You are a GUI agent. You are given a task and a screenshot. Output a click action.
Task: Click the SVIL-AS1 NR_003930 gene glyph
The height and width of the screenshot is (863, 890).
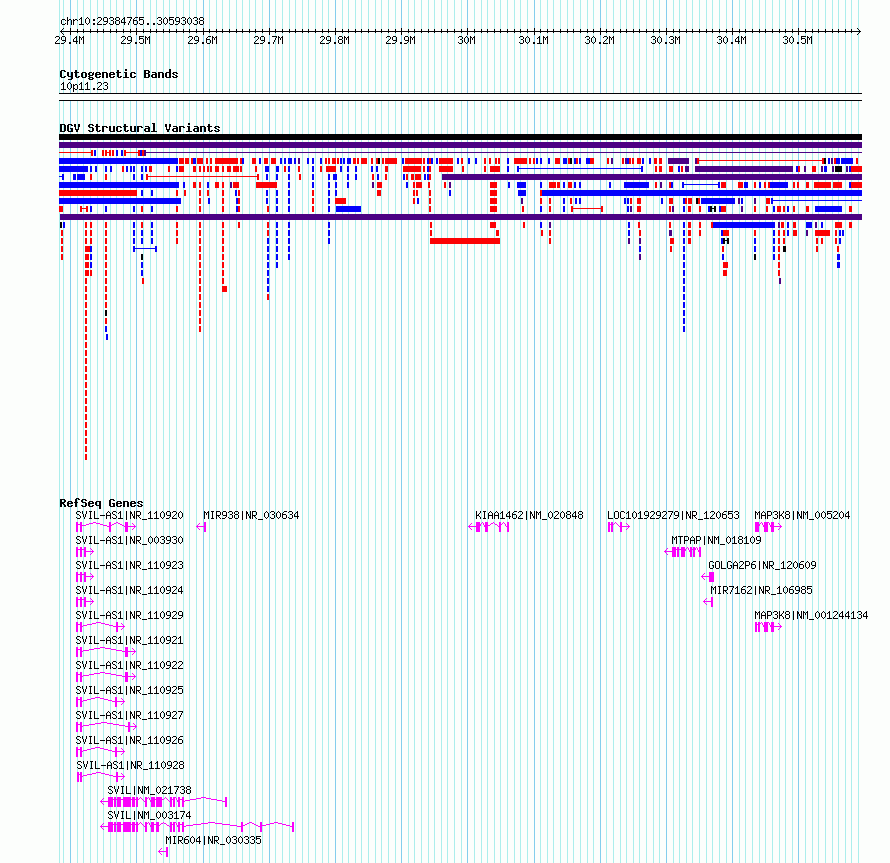tap(85, 552)
